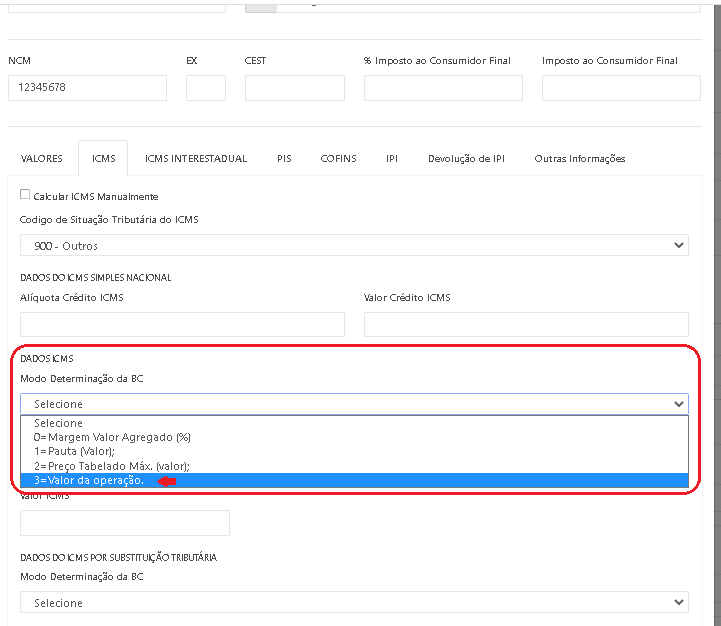Switch to Devolução de IPI tab
The width and height of the screenshot is (721, 626).
[x=466, y=159]
